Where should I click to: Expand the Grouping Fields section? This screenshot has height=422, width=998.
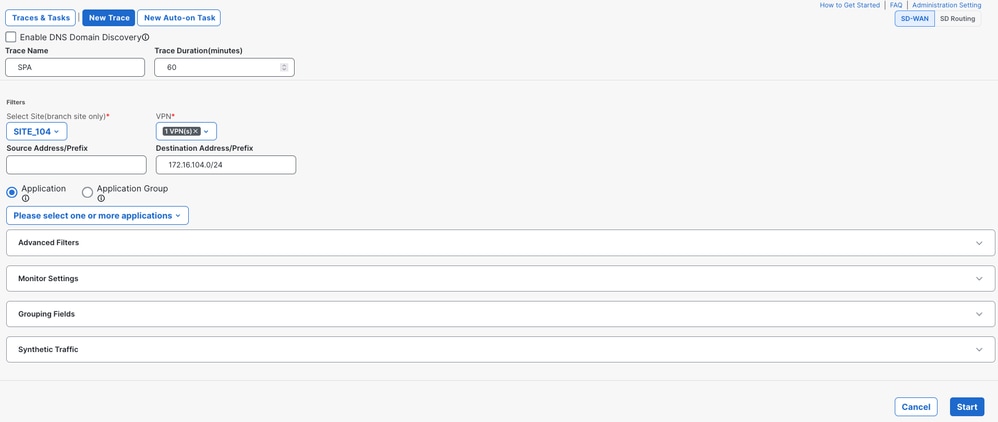click(500, 314)
